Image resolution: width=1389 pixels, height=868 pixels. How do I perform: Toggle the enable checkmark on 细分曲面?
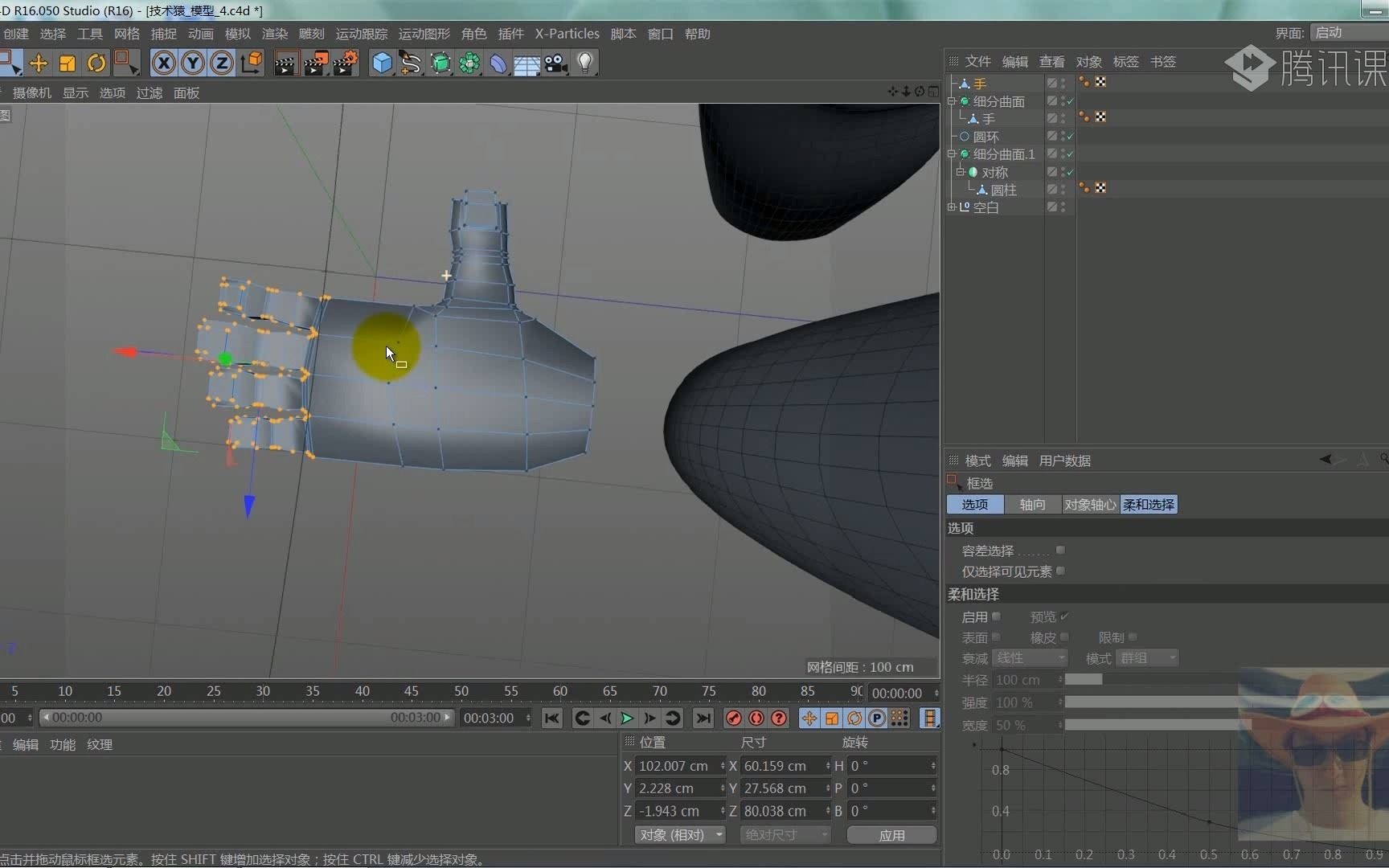[1071, 101]
